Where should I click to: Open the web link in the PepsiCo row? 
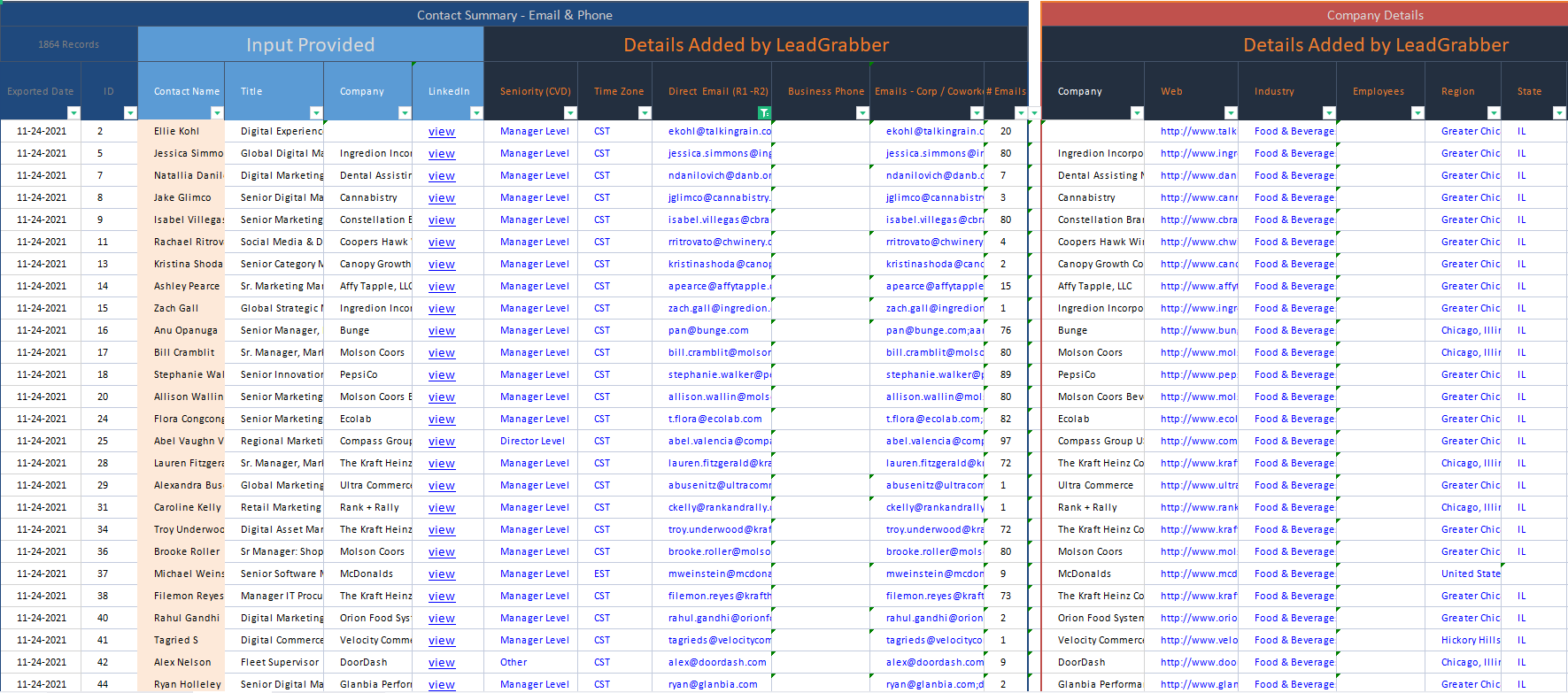point(1199,375)
